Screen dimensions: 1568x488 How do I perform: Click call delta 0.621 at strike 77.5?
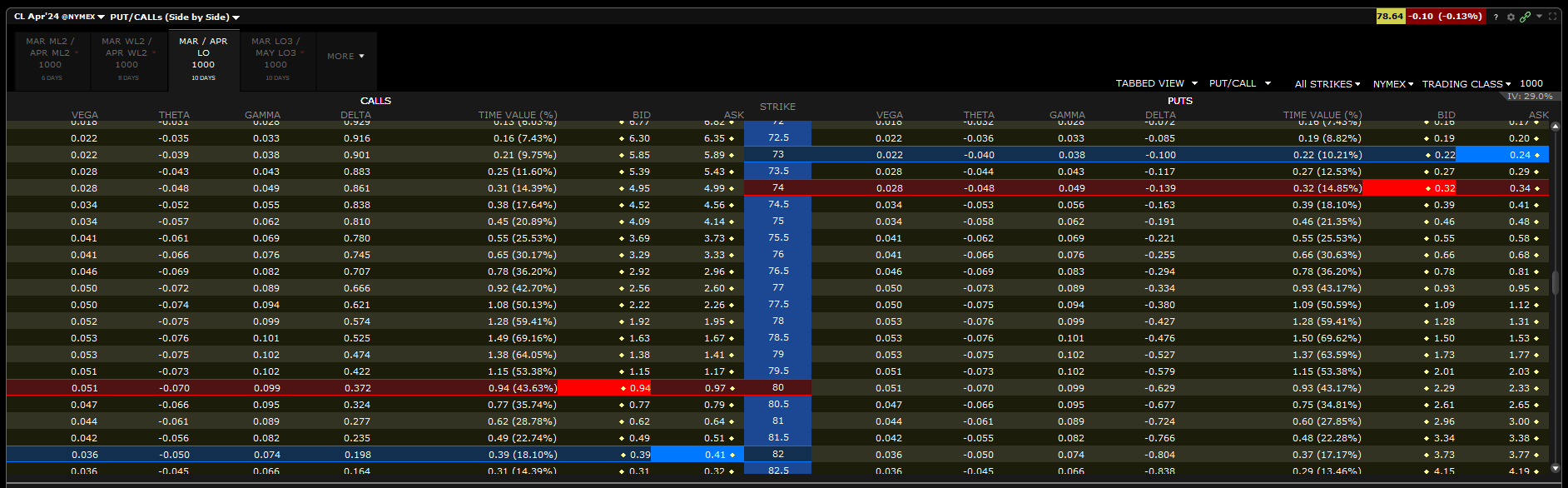pyautogui.click(x=357, y=305)
